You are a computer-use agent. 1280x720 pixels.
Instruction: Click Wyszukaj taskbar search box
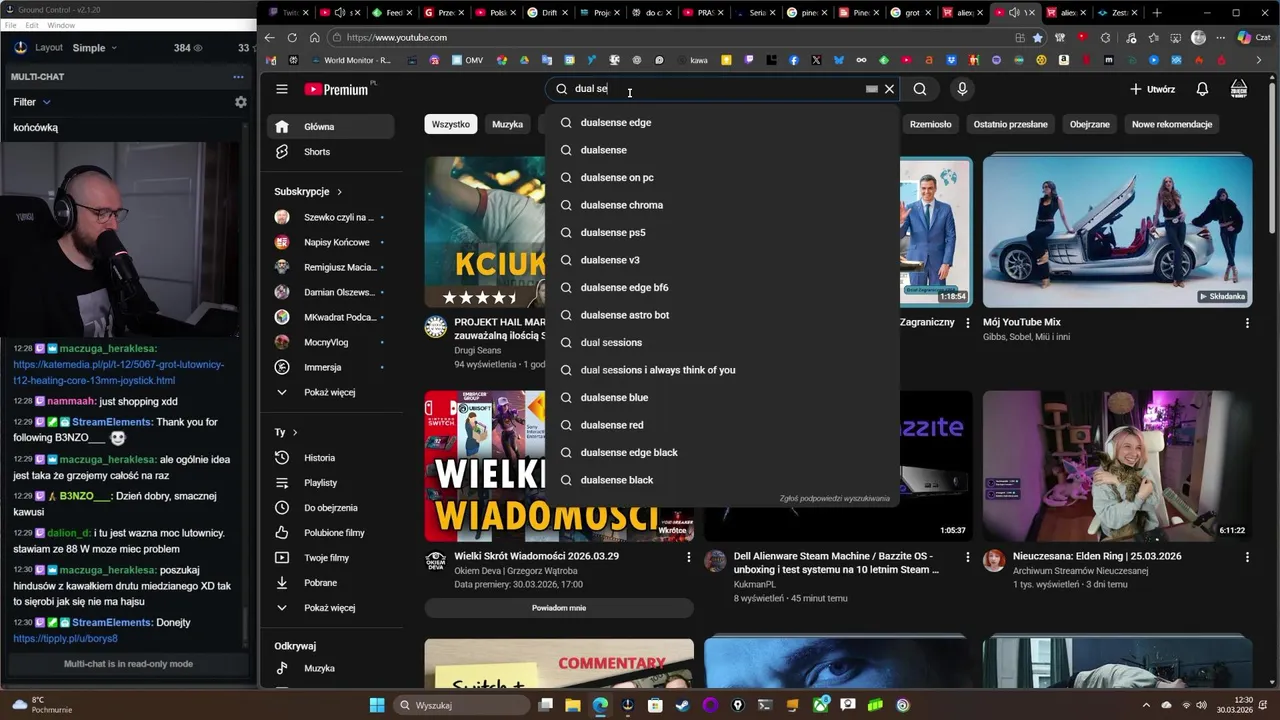[x=461, y=705]
